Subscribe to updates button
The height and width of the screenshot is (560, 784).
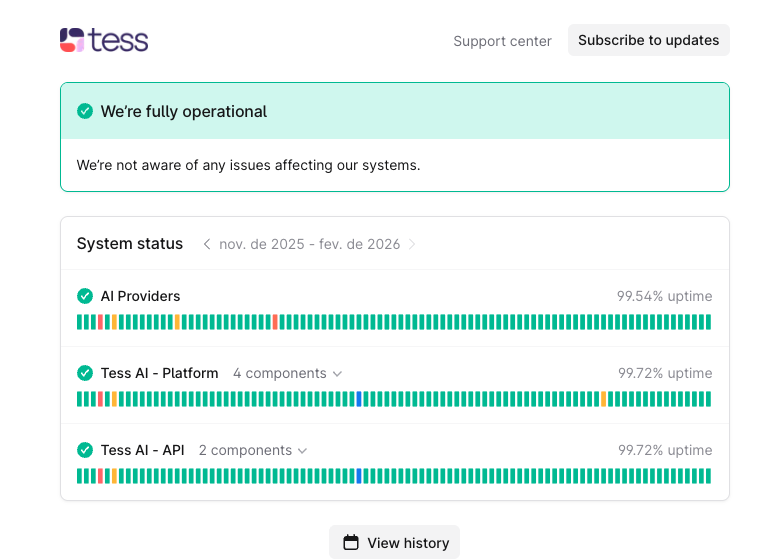[648, 40]
